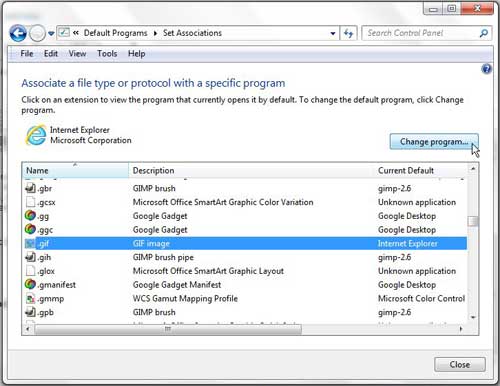Viewport: 500px width, 386px height.
Task: Sort by the Description column header
Action: (x=251, y=170)
